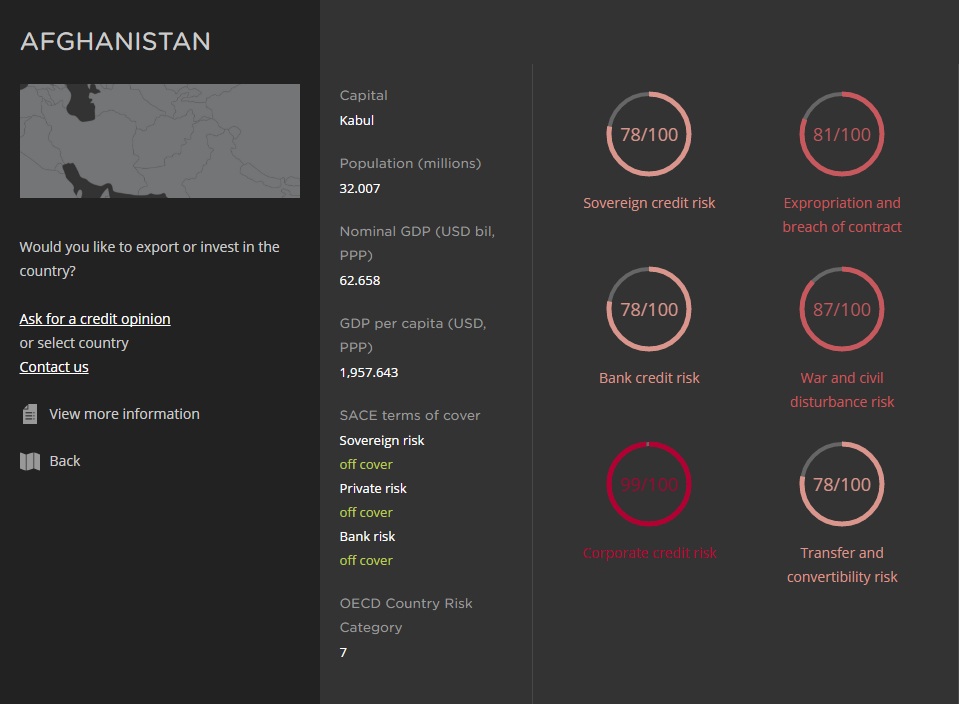This screenshot has height=706, width=959.
Task: Select the War and civil disturbance risk label
Action: [x=842, y=390]
